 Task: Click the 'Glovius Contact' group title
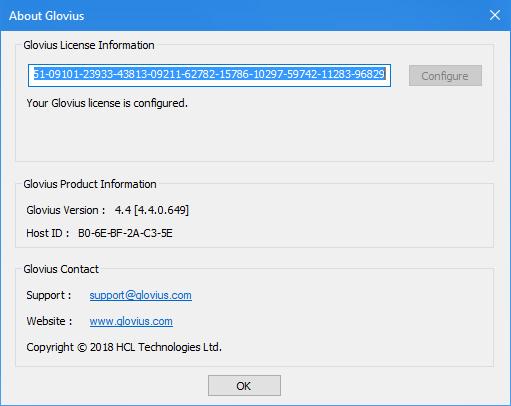(x=61, y=269)
